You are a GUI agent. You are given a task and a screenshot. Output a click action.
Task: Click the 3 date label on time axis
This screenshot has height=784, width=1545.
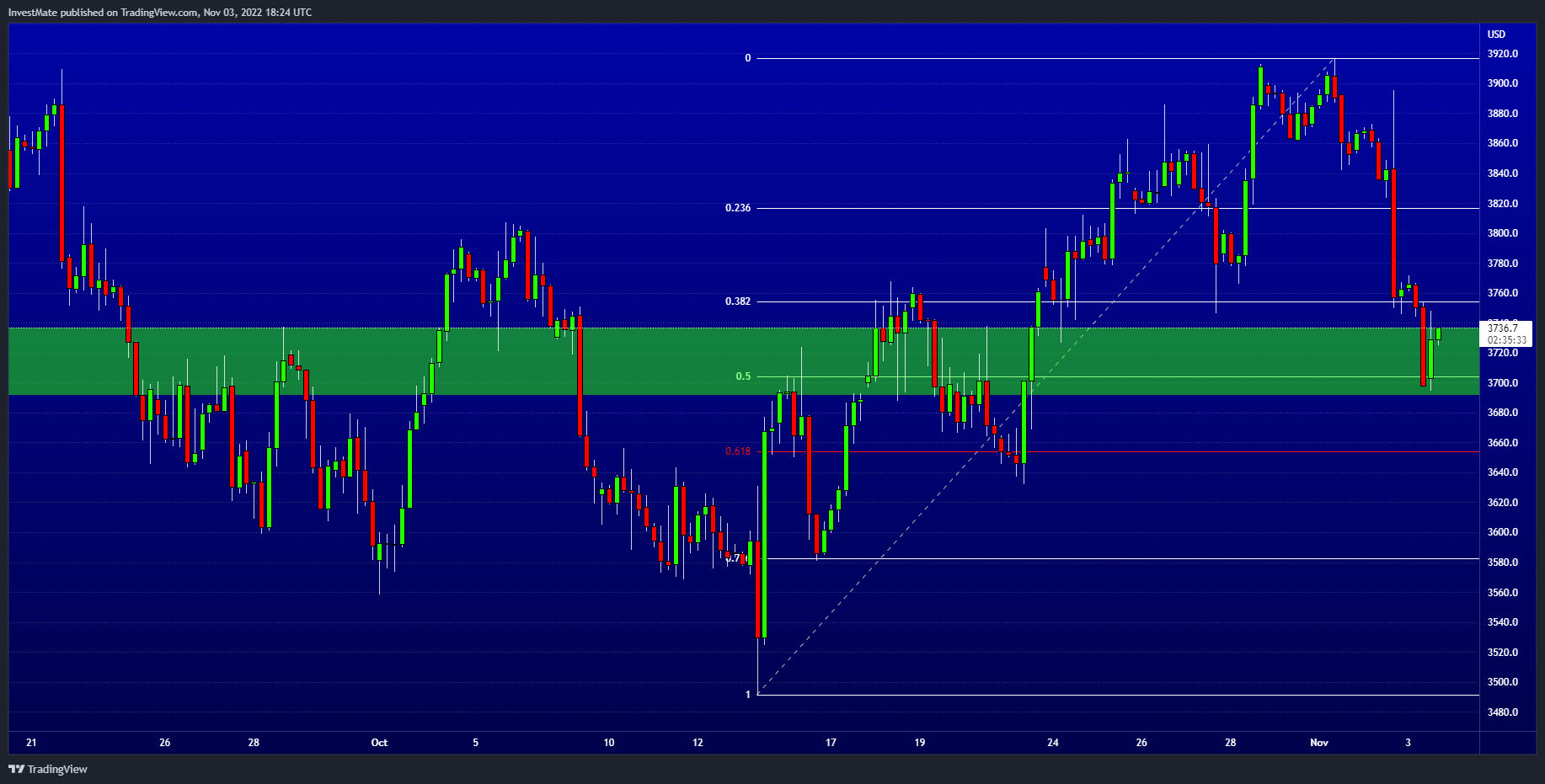pos(1409,743)
